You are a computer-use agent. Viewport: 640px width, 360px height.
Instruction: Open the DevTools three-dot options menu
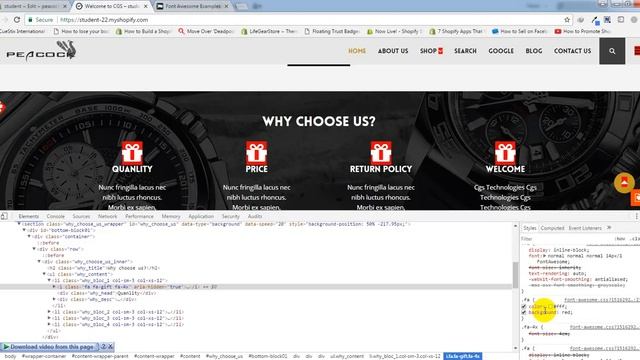point(636,216)
